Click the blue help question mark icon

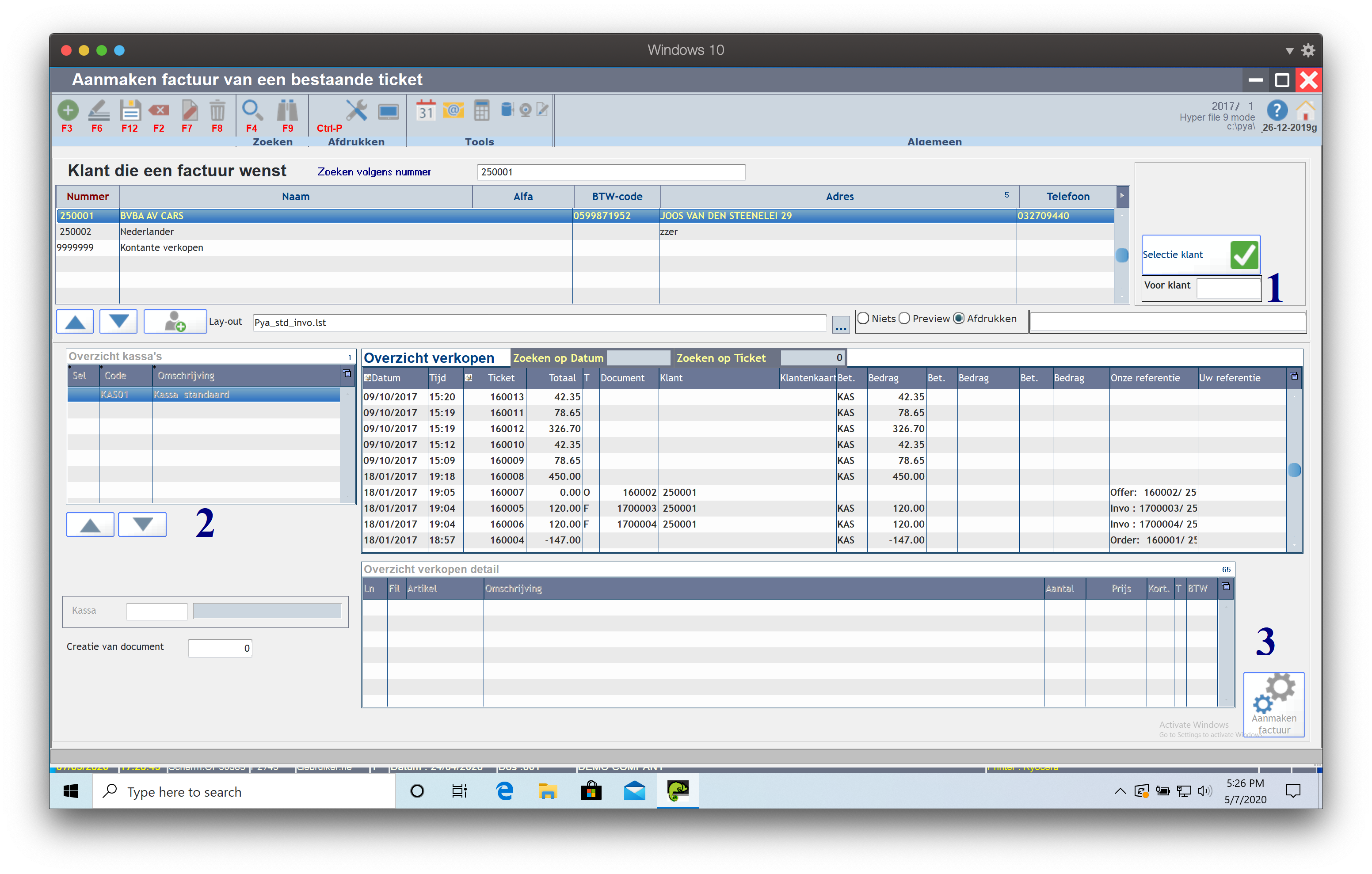click(x=1276, y=110)
